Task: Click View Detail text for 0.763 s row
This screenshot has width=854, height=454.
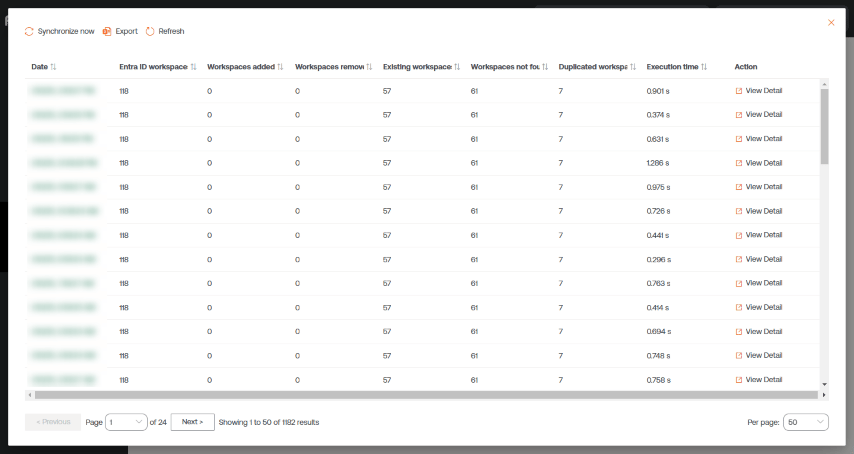Action: (764, 283)
